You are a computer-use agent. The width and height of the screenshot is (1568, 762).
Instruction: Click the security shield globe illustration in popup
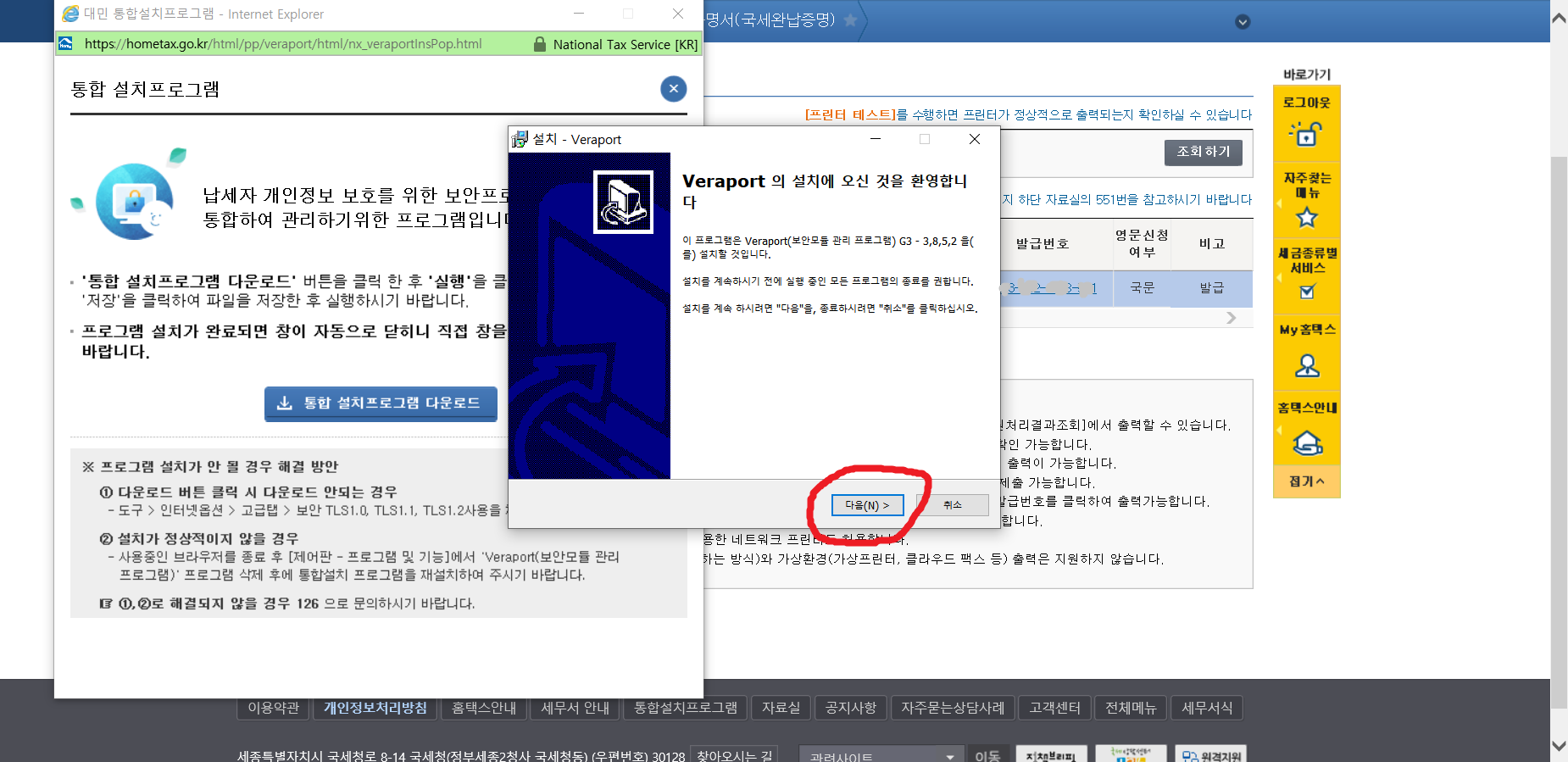pyautogui.click(x=136, y=200)
